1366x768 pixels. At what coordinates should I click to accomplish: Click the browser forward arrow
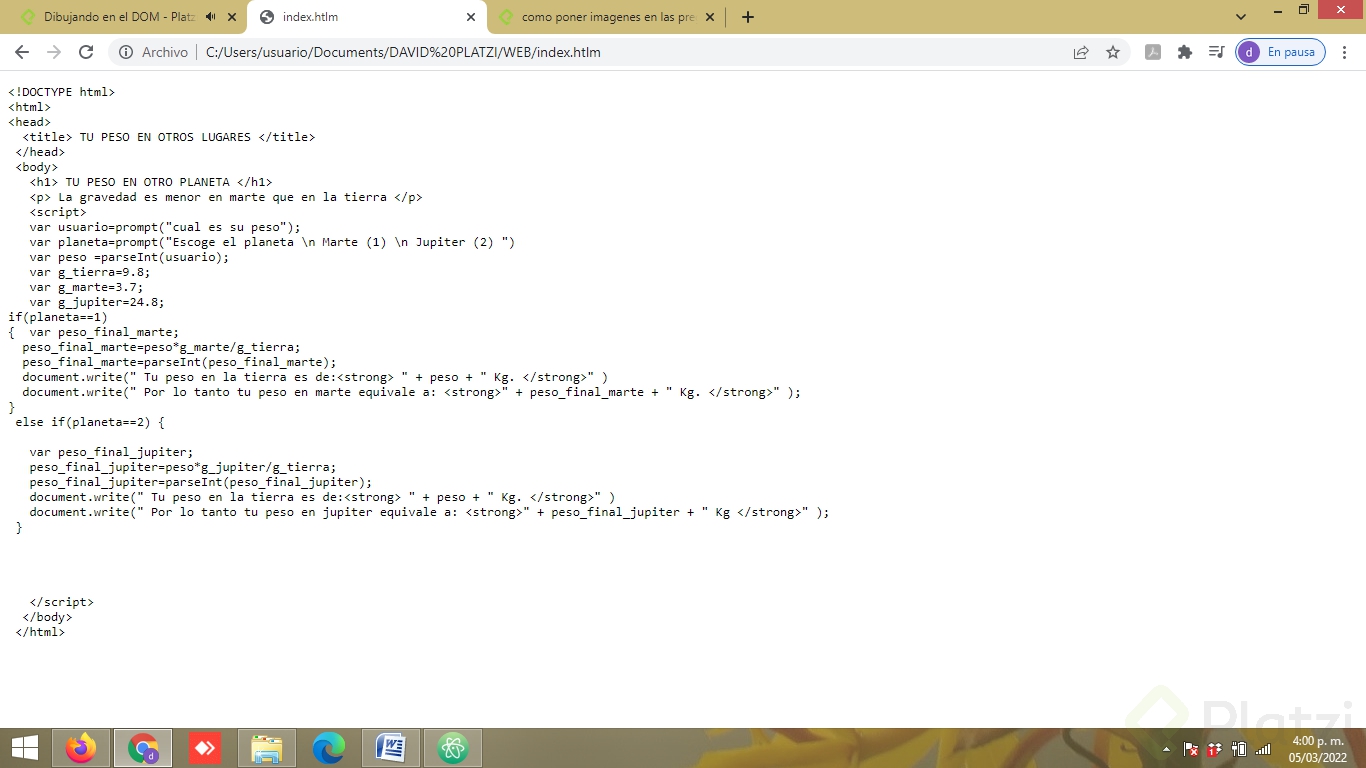(54, 52)
